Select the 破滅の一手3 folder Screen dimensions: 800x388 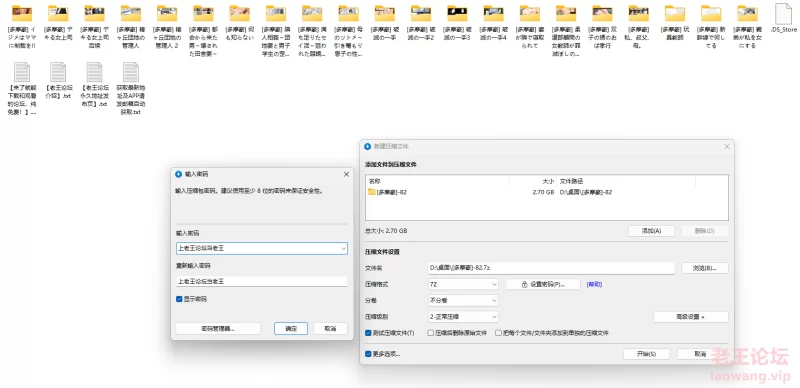[x=457, y=23]
